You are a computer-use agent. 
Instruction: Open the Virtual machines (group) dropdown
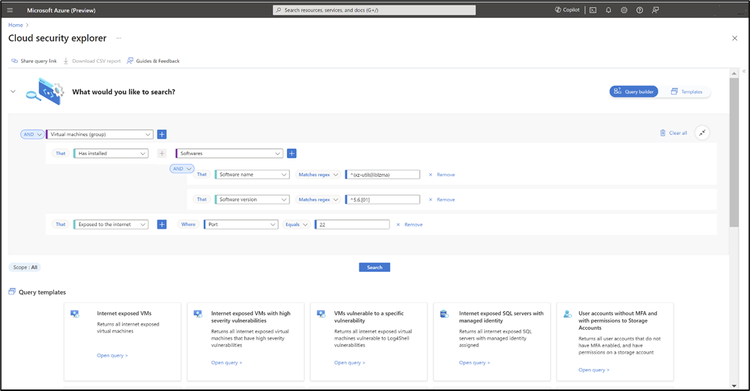pos(99,134)
